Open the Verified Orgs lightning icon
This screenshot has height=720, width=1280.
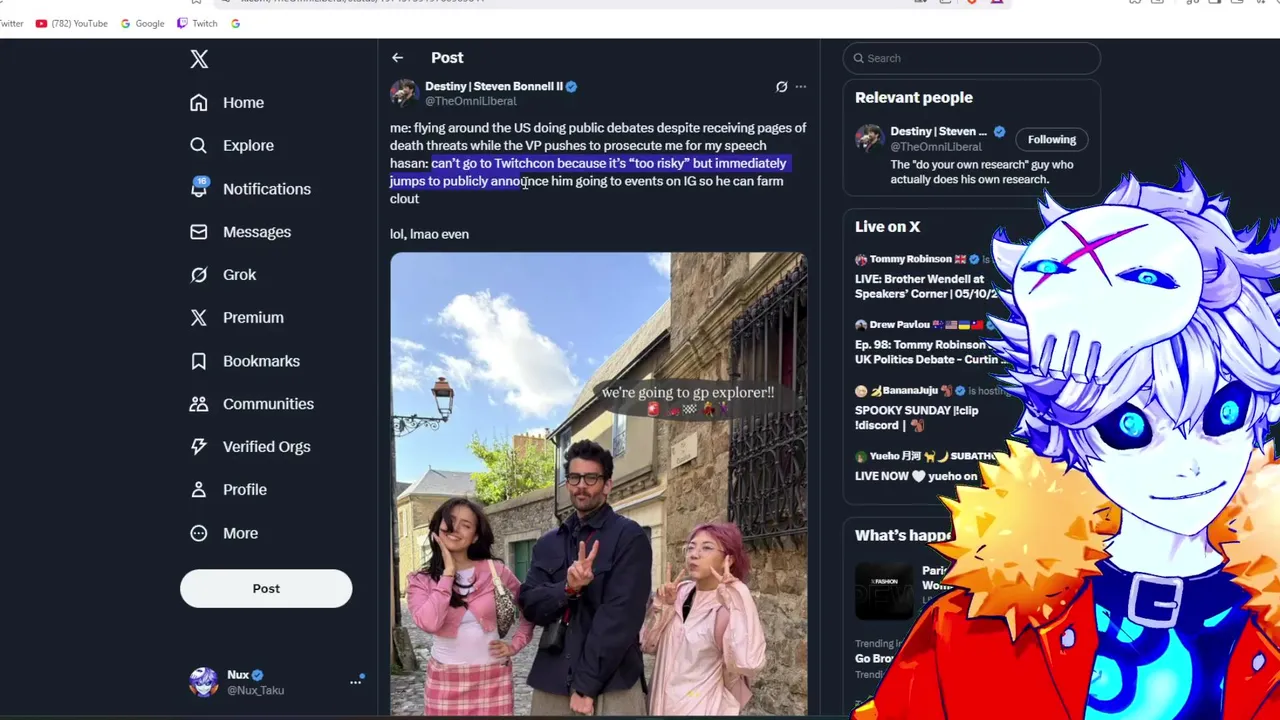199,447
